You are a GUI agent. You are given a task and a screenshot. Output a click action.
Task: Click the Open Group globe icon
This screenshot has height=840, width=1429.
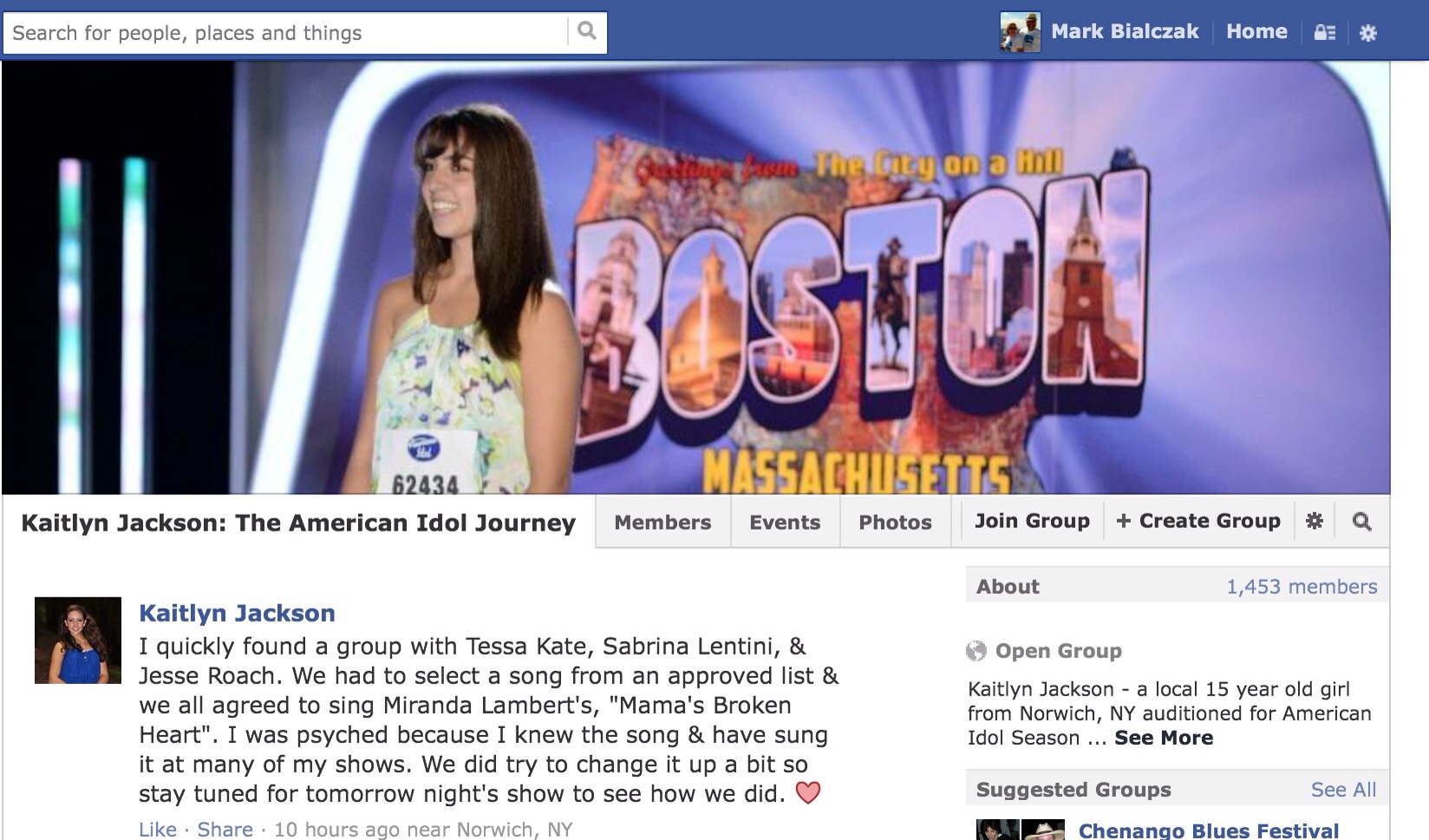976,651
